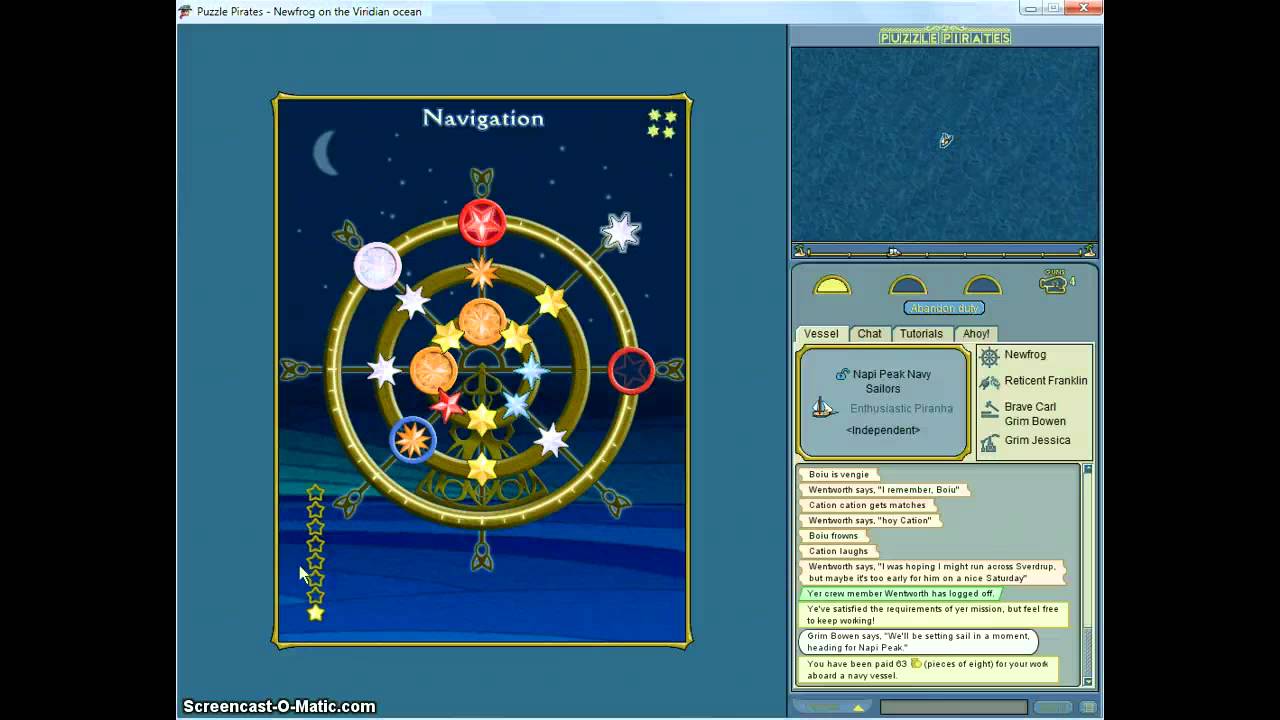Switch to the Vessel tab

821,334
